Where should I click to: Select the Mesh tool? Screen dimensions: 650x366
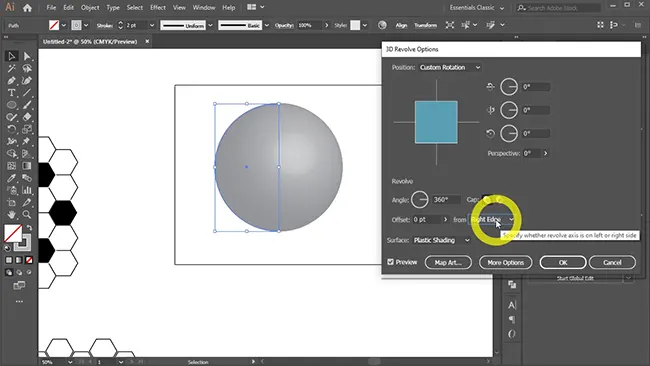(12, 166)
